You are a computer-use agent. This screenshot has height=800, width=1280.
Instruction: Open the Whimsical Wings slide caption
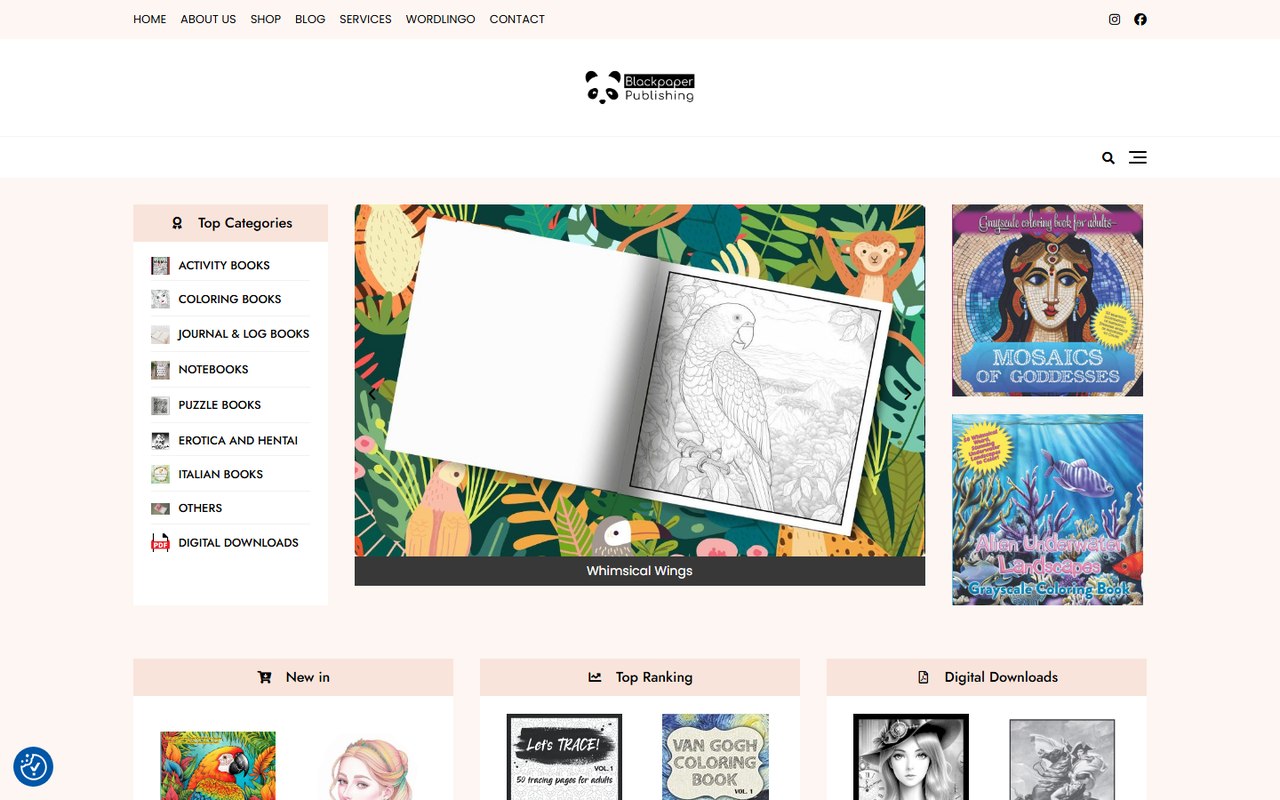pyautogui.click(x=639, y=571)
